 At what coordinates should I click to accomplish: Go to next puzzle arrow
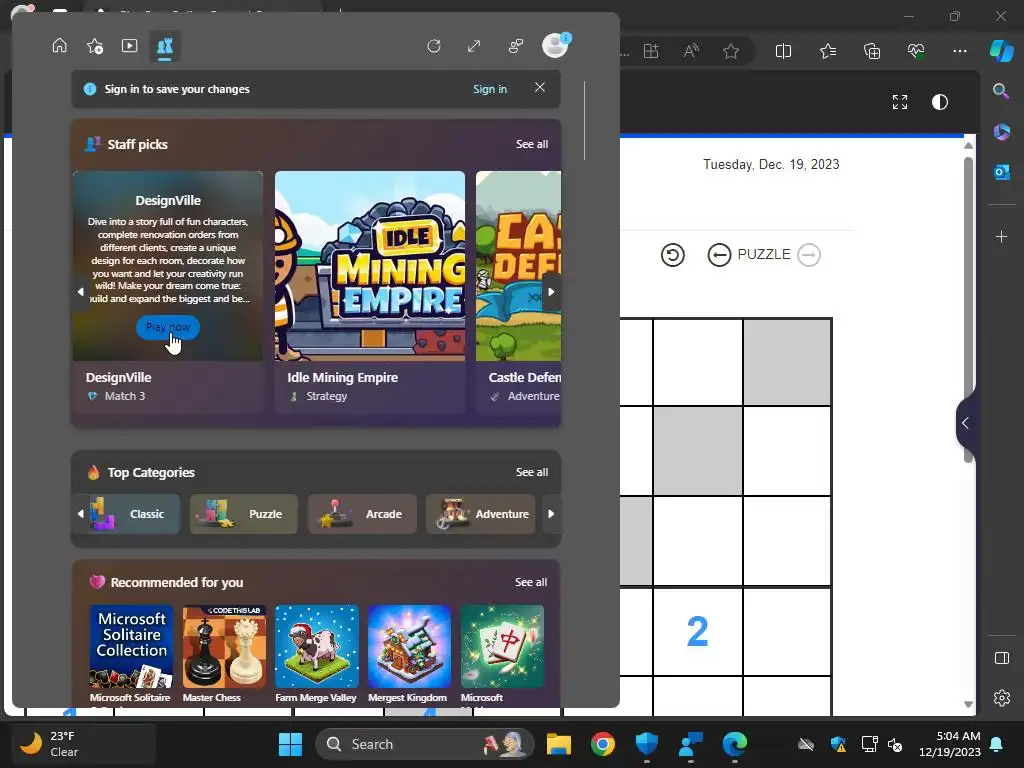(809, 255)
